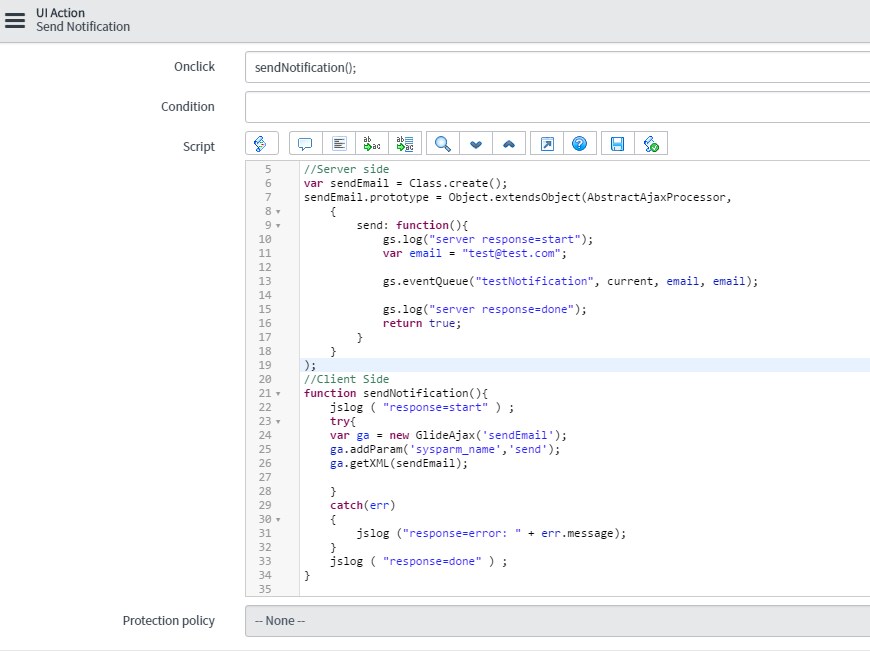Click the Condition field label
870x652 pixels.
(x=188, y=107)
